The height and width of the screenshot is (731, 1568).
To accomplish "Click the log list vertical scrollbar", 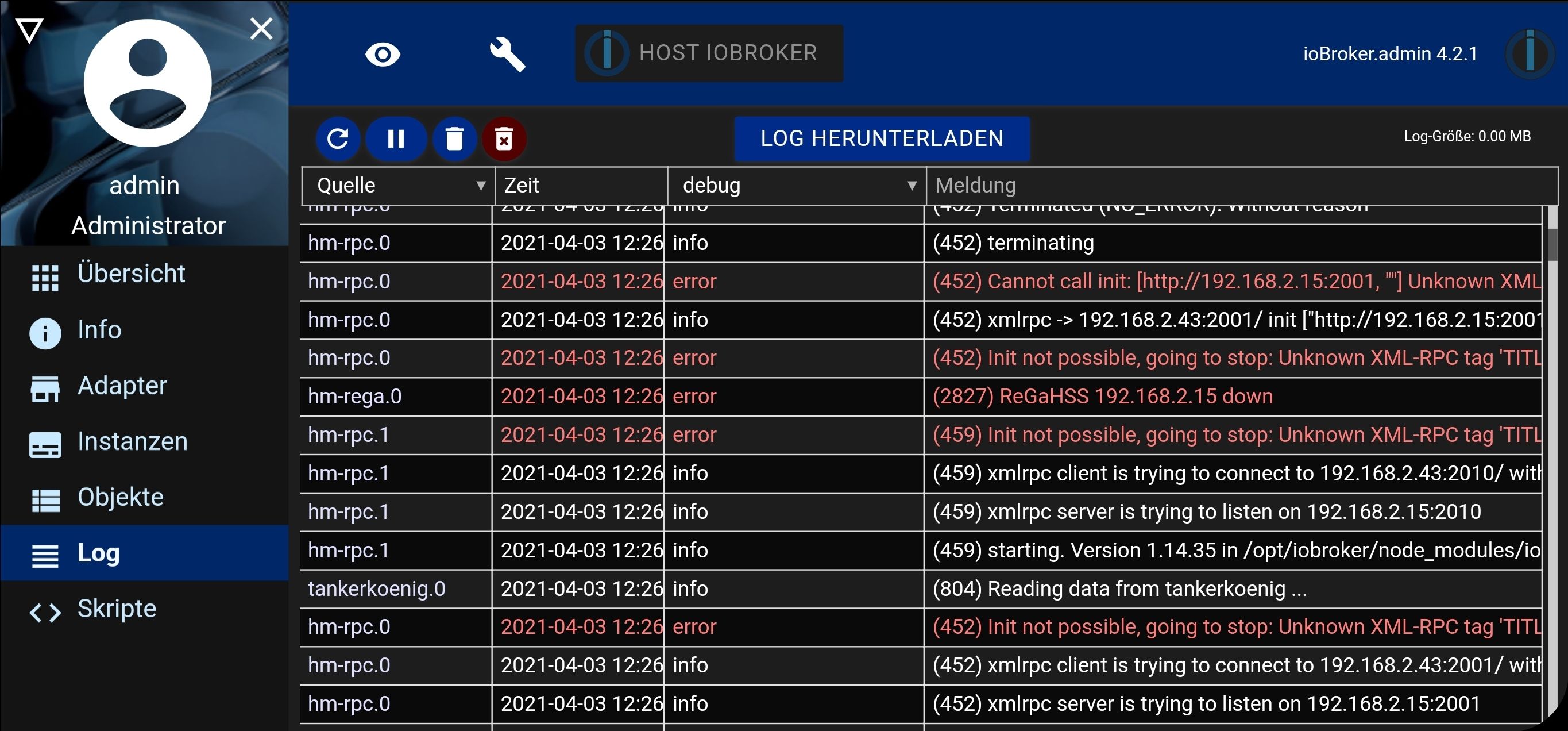I will (1551, 244).
